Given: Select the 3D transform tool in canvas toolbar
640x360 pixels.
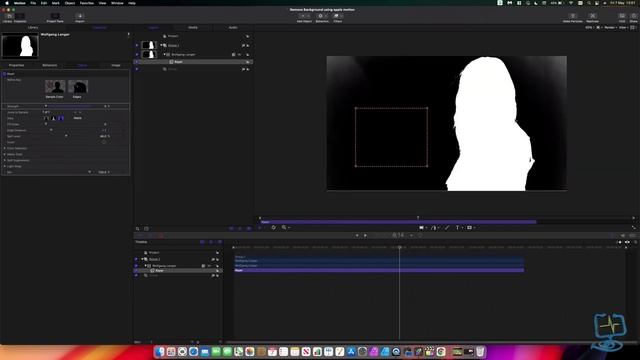Looking at the screenshot, I should [273, 228].
